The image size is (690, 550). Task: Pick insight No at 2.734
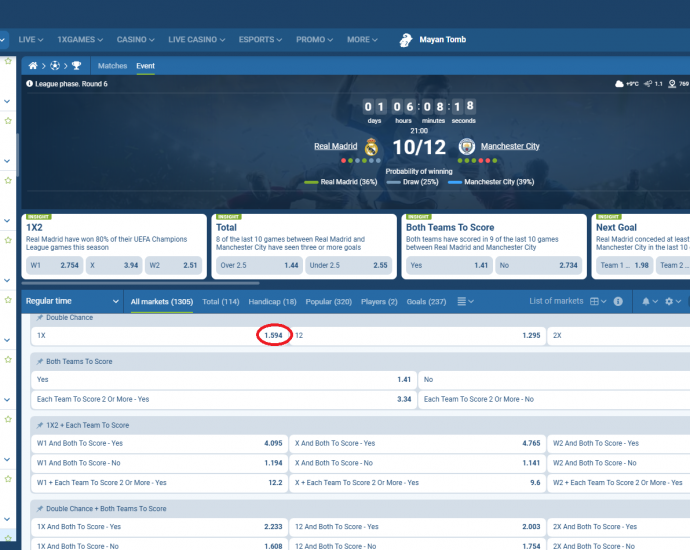click(539, 265)
